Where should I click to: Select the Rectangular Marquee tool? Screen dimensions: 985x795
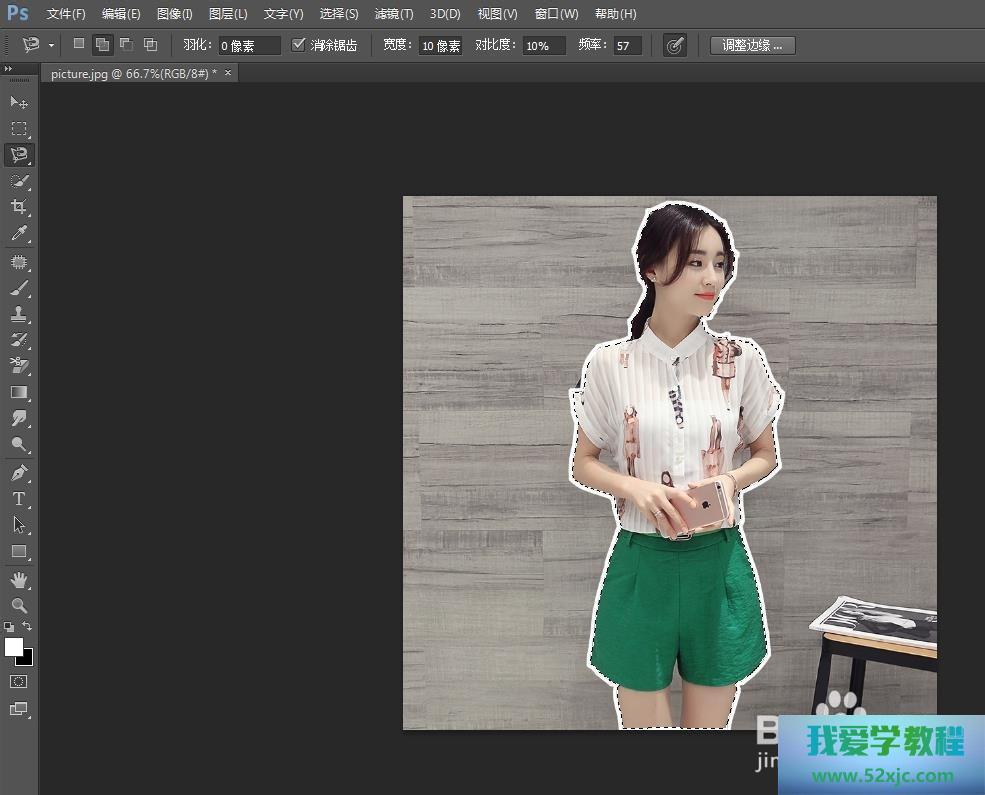pyautogui.click(x=19, y=129)
